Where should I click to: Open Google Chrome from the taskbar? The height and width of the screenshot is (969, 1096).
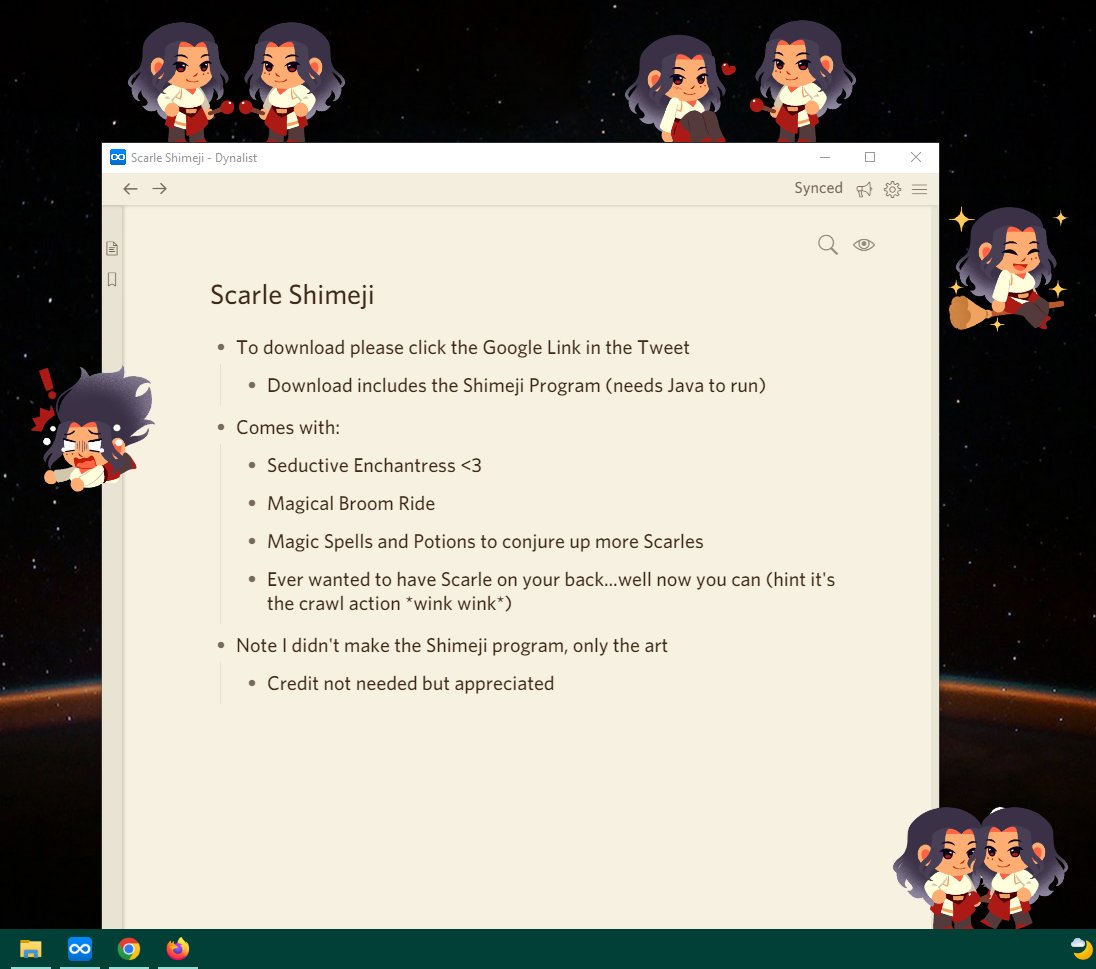[x=129, y=949]
